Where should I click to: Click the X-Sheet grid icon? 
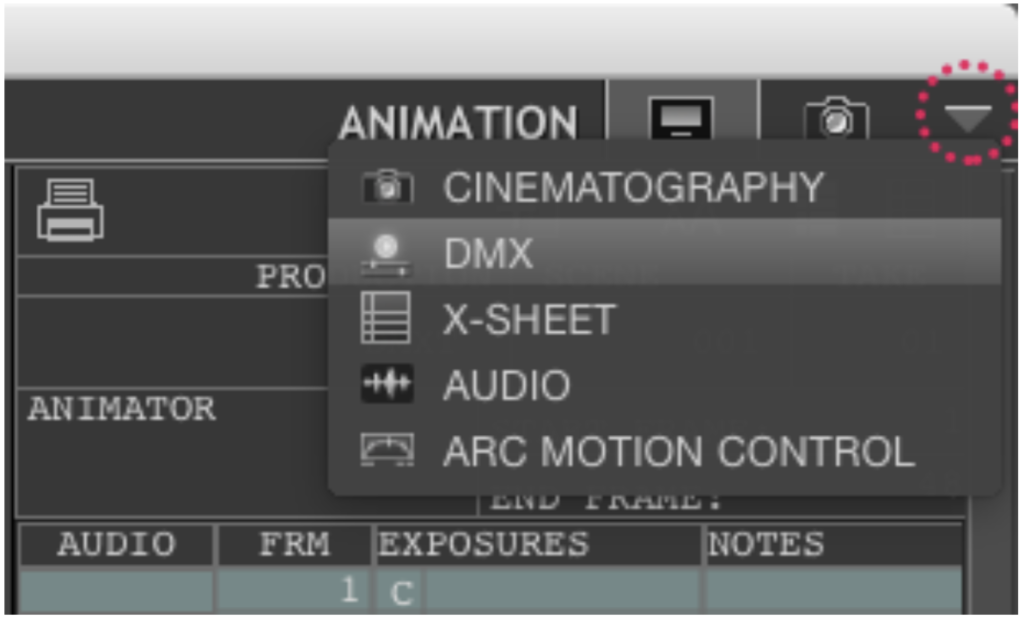tap(386, 318)
